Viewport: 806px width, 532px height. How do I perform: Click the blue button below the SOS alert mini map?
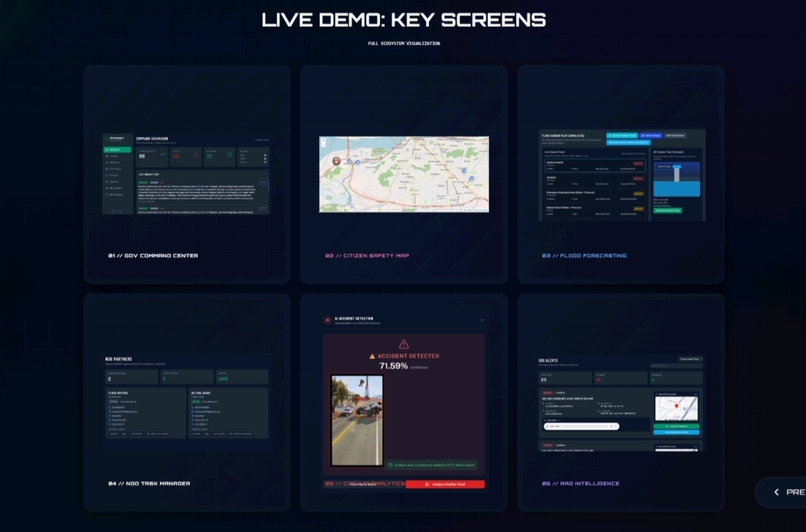[676, 432]
